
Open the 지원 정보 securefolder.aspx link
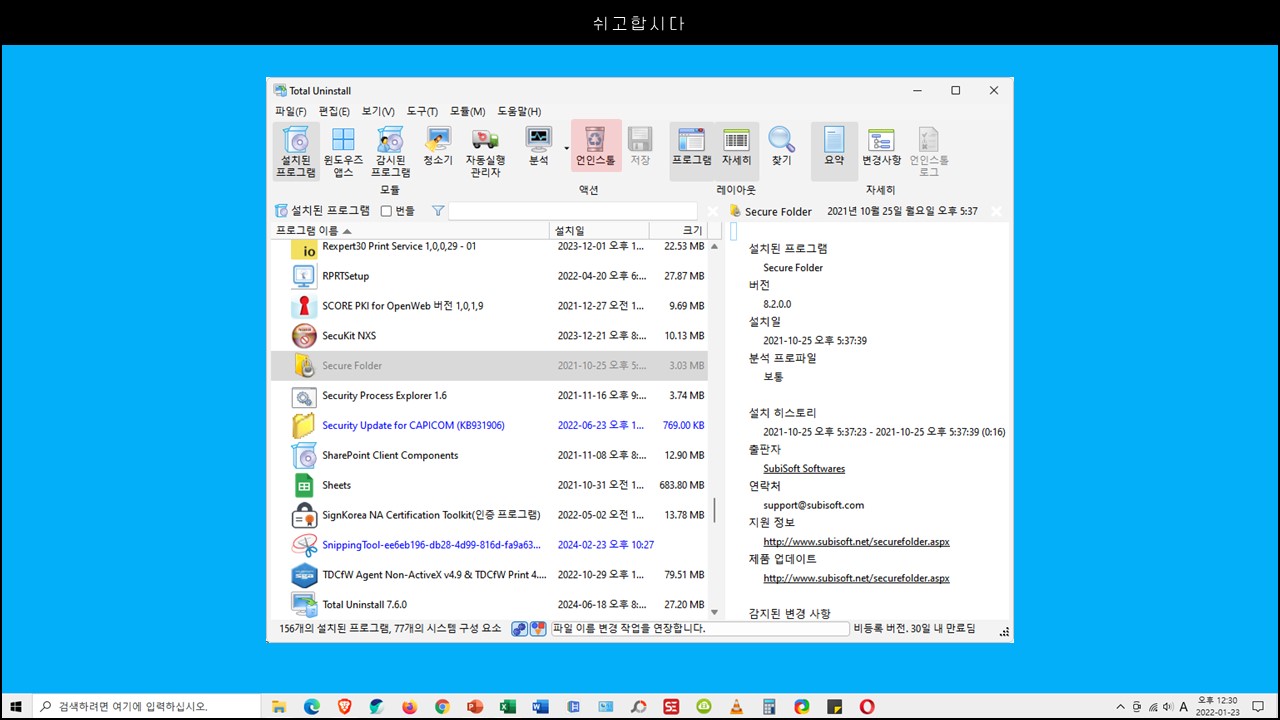tap(856, 542)
